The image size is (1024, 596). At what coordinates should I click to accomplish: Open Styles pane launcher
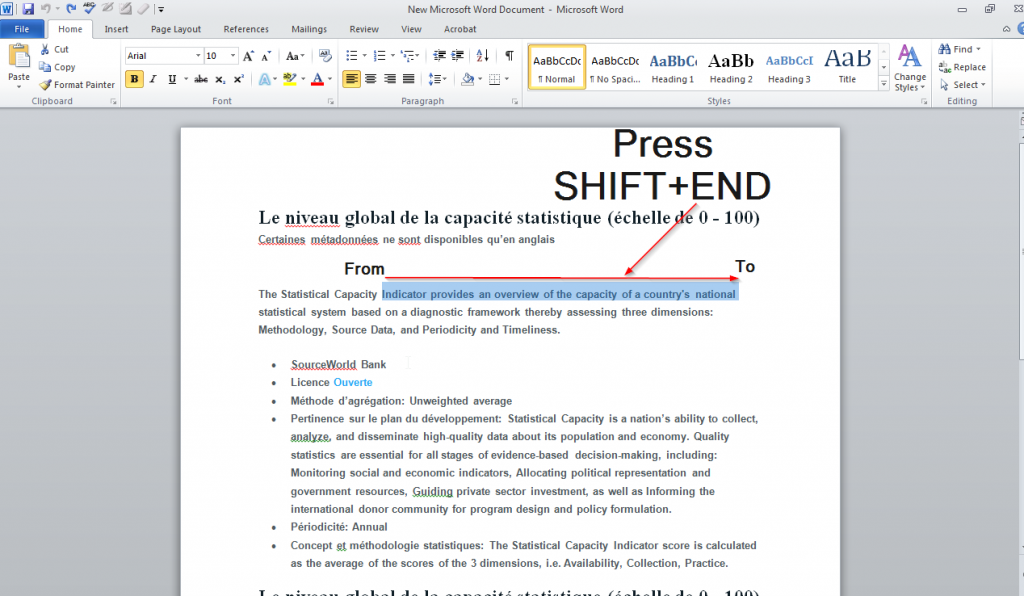pyautogui.click(x=923, y=102)
